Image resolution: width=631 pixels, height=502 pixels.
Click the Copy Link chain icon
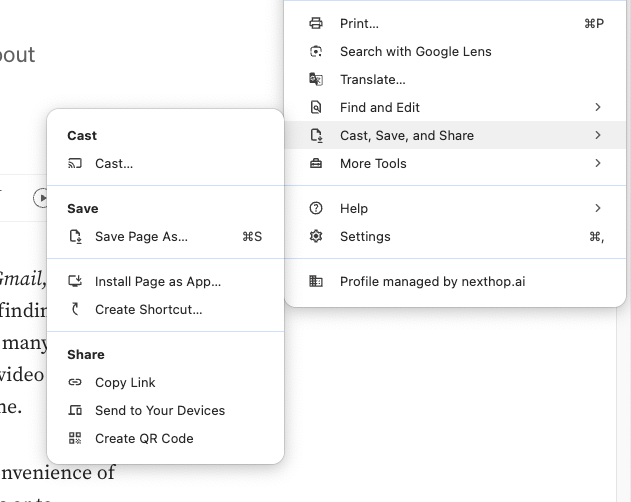[x=75, y=382]
